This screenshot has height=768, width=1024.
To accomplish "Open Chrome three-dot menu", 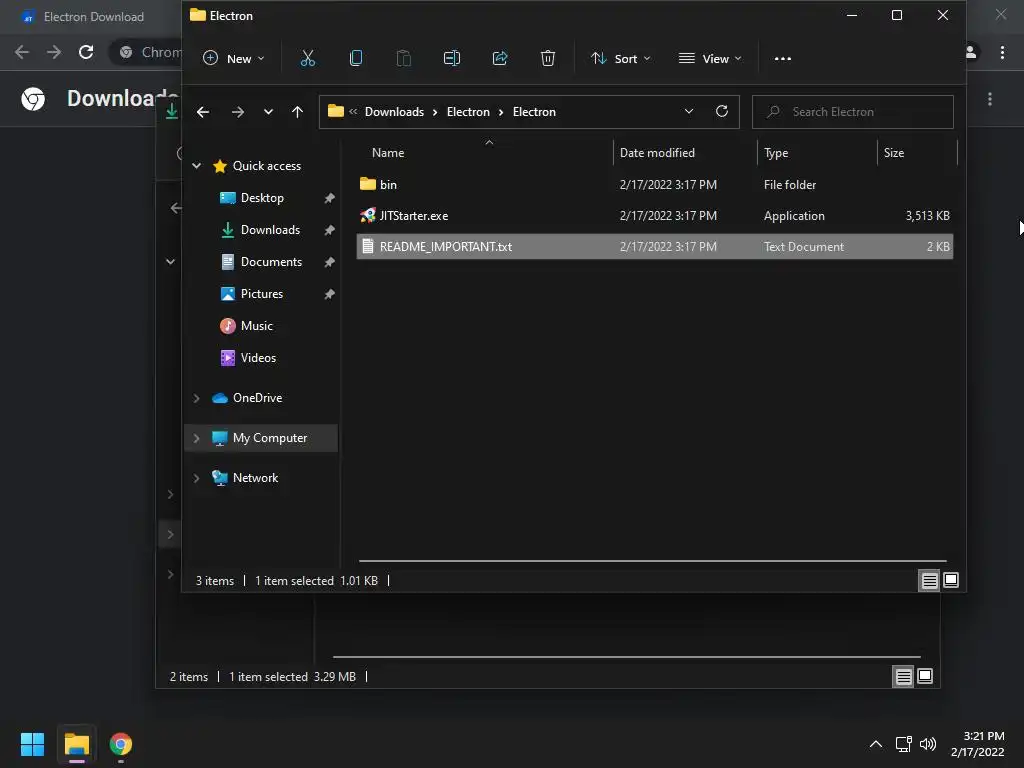I will [x=1002, y=52].
